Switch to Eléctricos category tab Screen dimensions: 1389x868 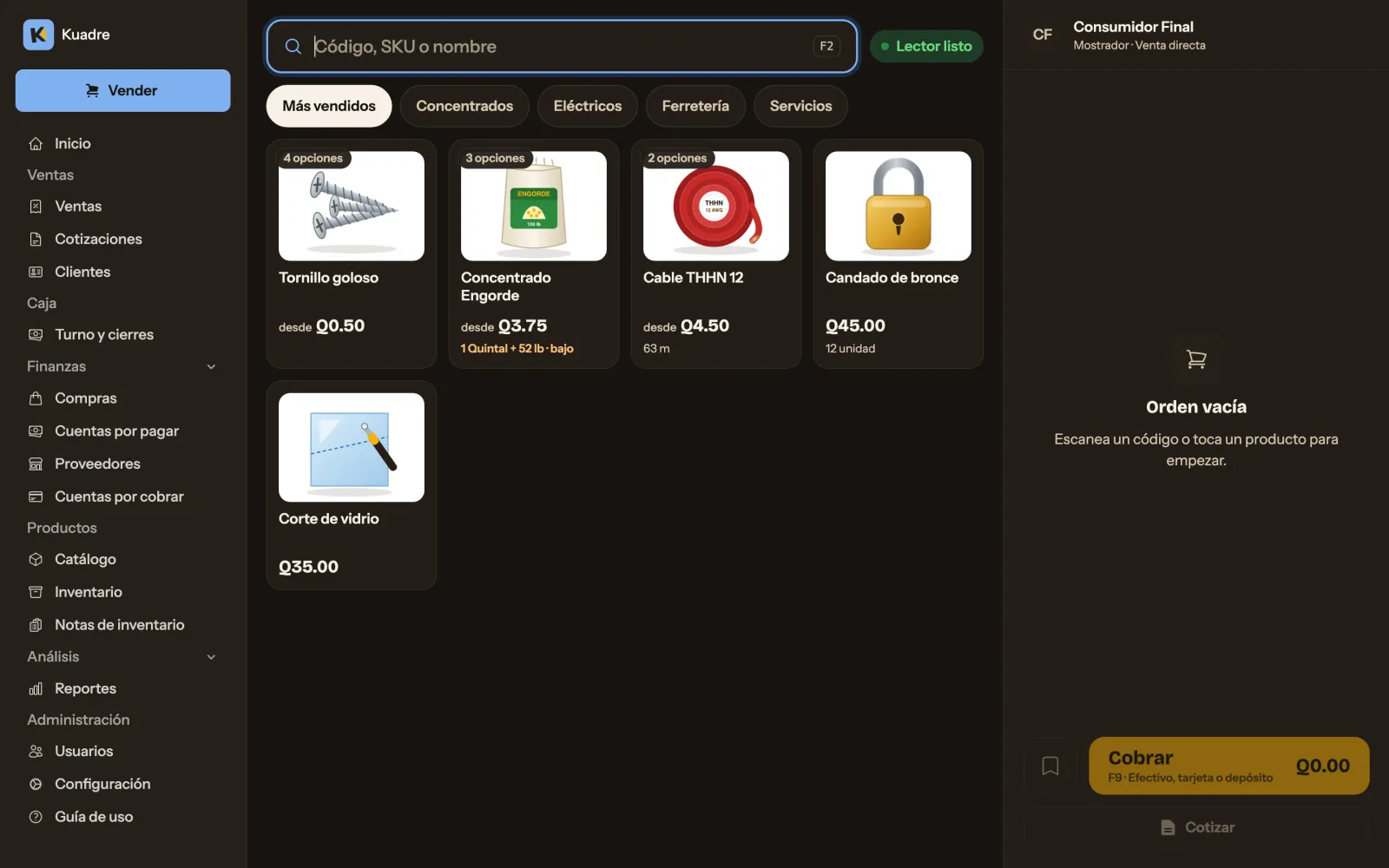[x=588, y=106]
